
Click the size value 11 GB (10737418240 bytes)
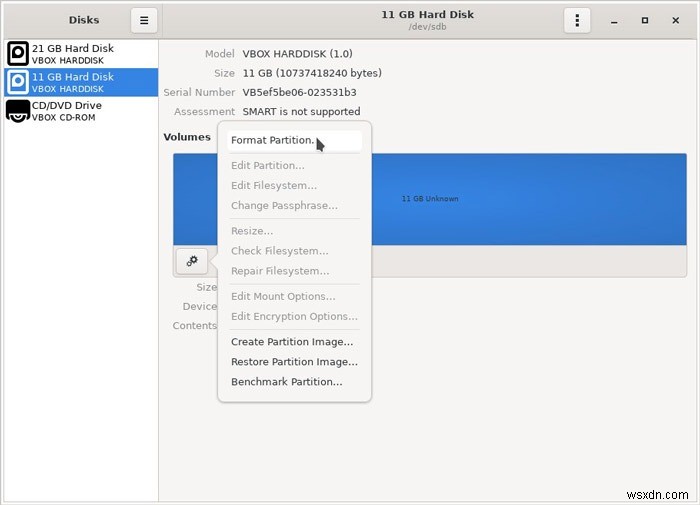(x=312, y=73)
